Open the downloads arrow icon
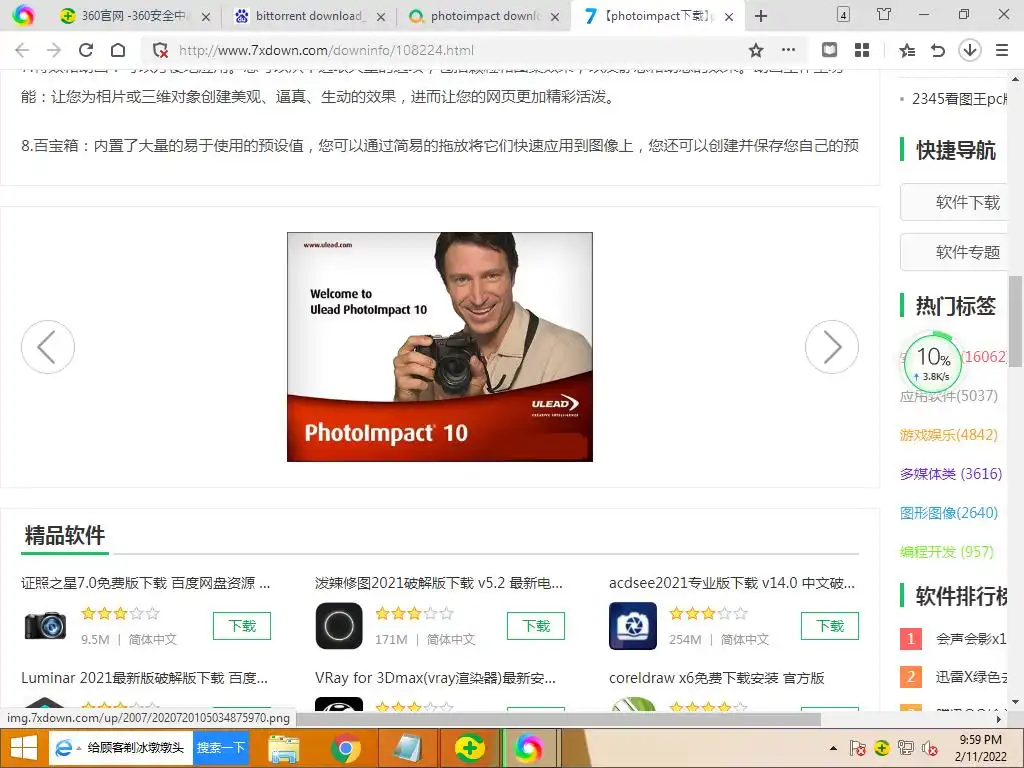 point(970,50)
